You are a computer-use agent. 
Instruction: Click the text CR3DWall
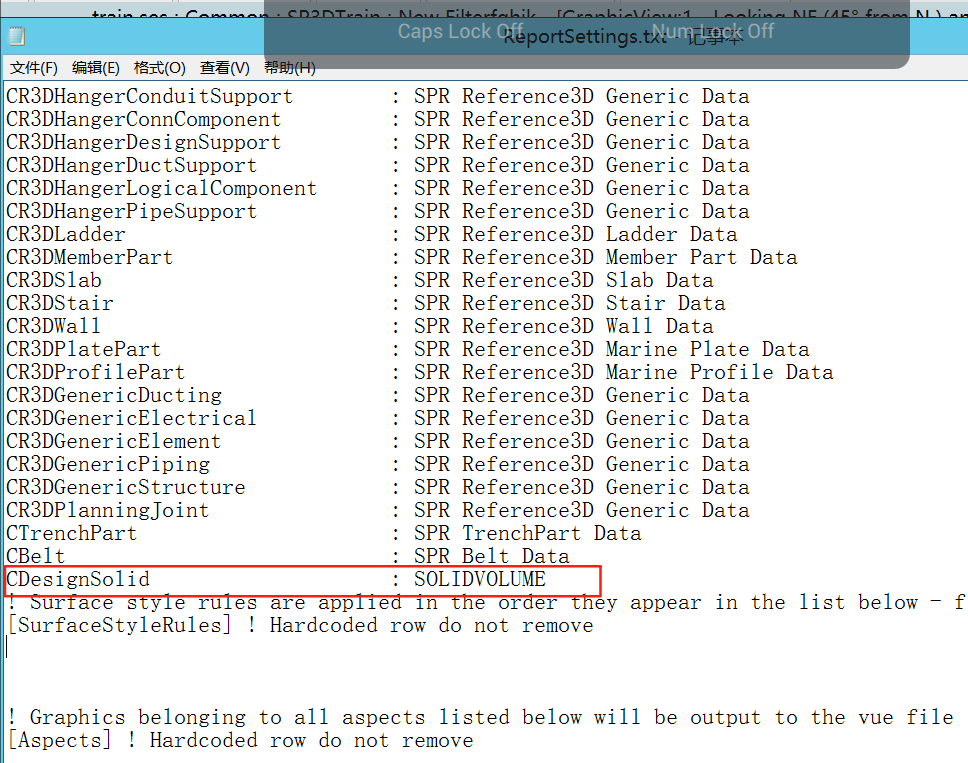click(54, 327)
